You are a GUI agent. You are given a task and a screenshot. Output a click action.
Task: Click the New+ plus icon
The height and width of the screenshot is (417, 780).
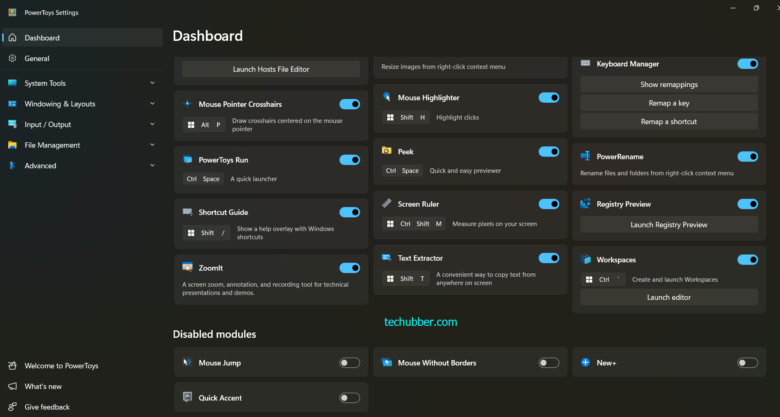coord(585,362)
